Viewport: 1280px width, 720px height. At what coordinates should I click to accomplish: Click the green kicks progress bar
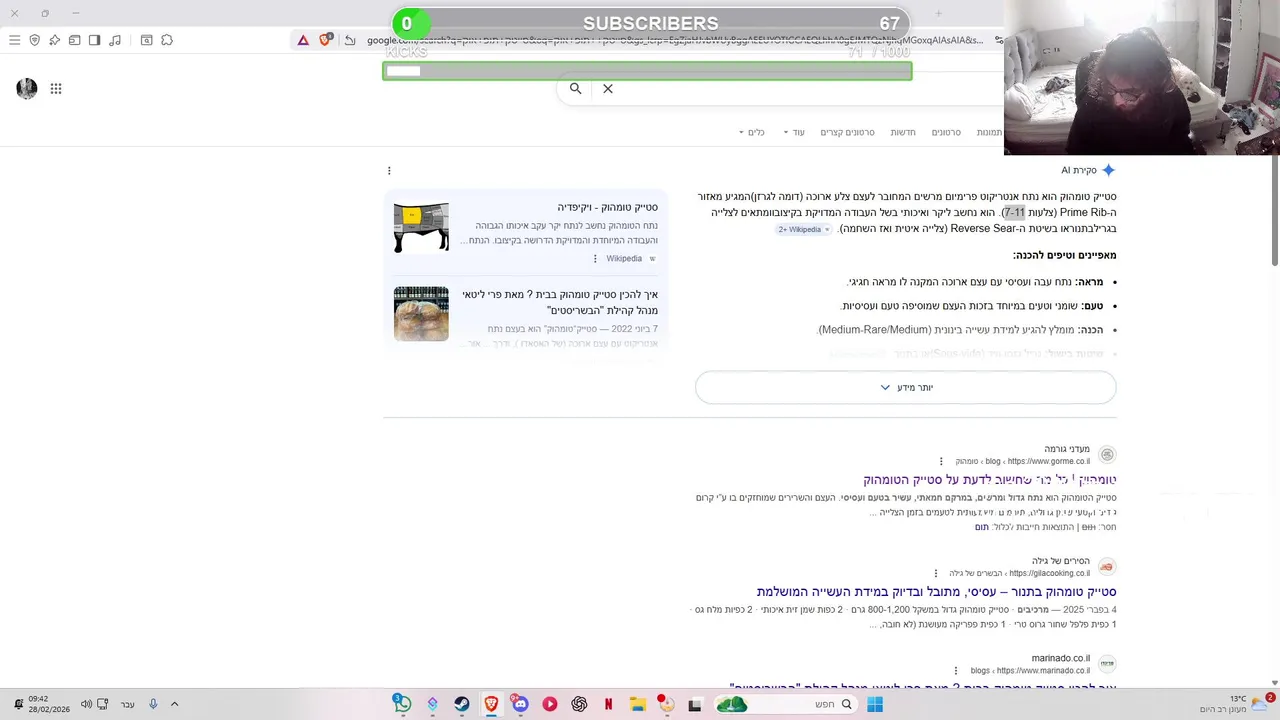(647, 71)
